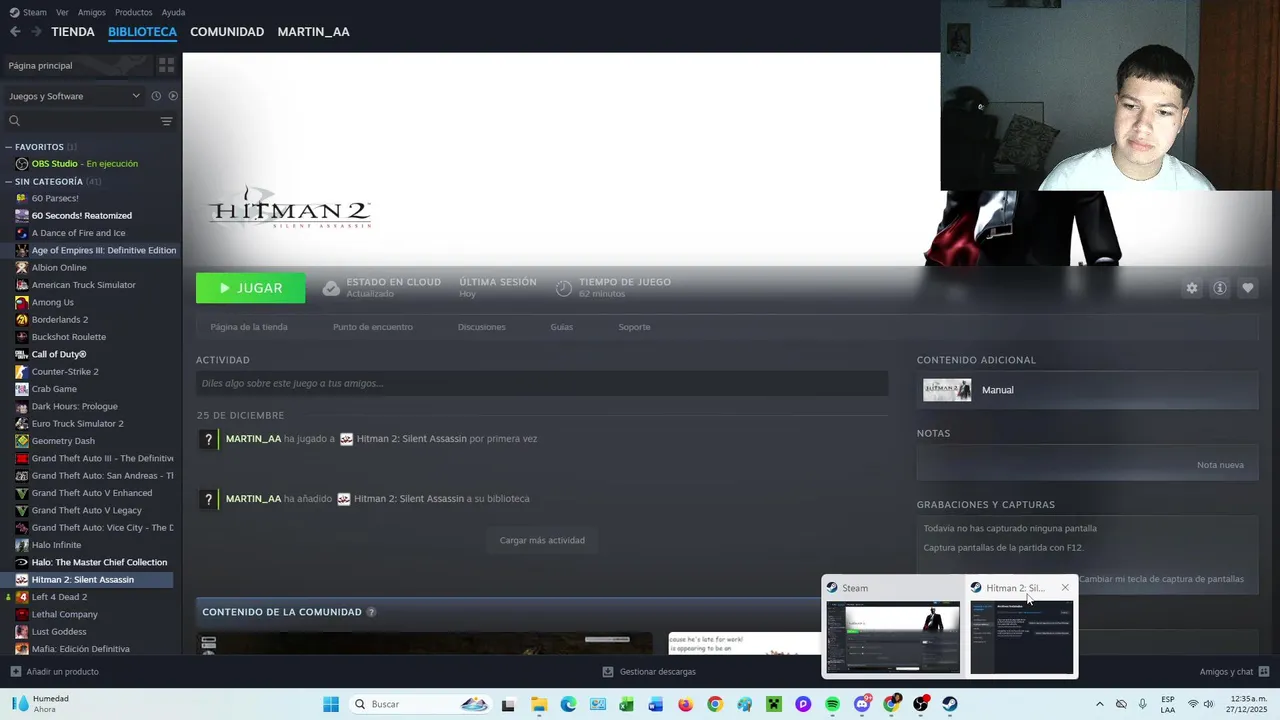Switch to collections grid view icon
The width and height of the screenshot is (1280, 720).
tap(166, 65)
